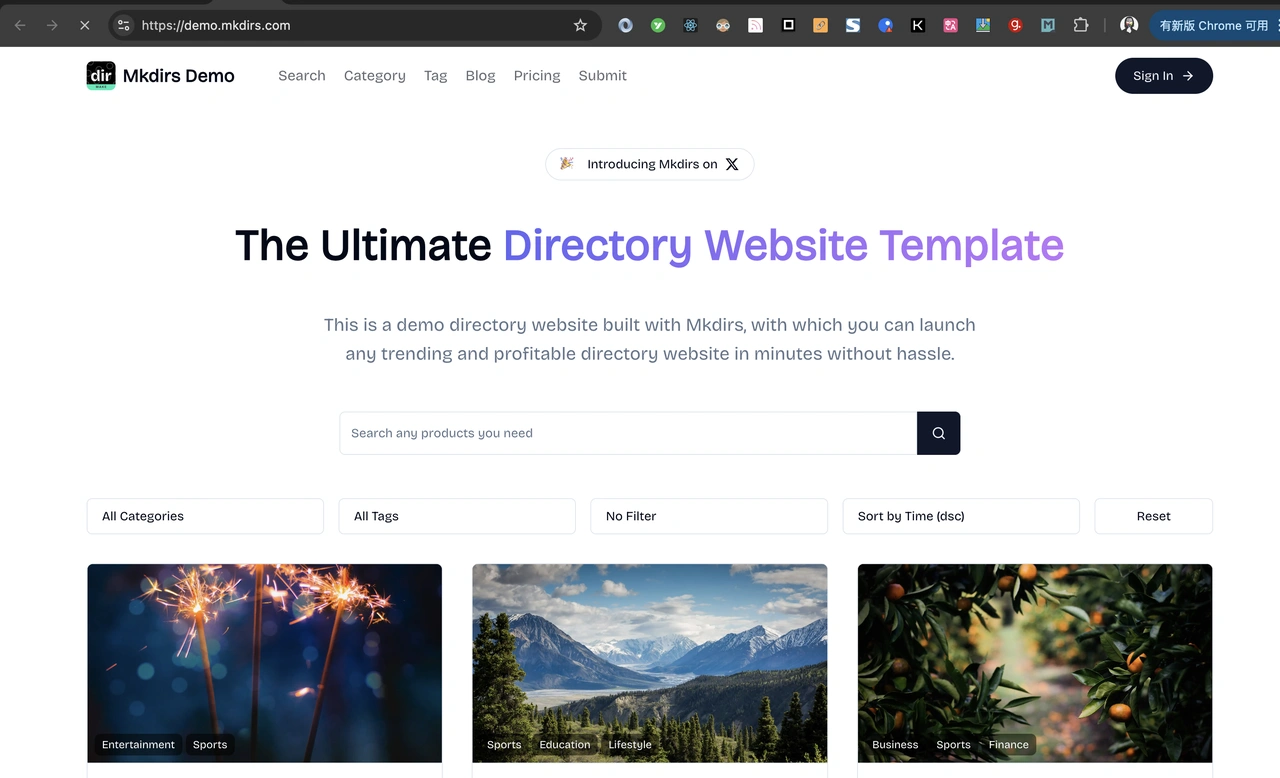The image size is (1280, 778).
Task: Open the React Developer Tools extension
Action: click(690, 25)
